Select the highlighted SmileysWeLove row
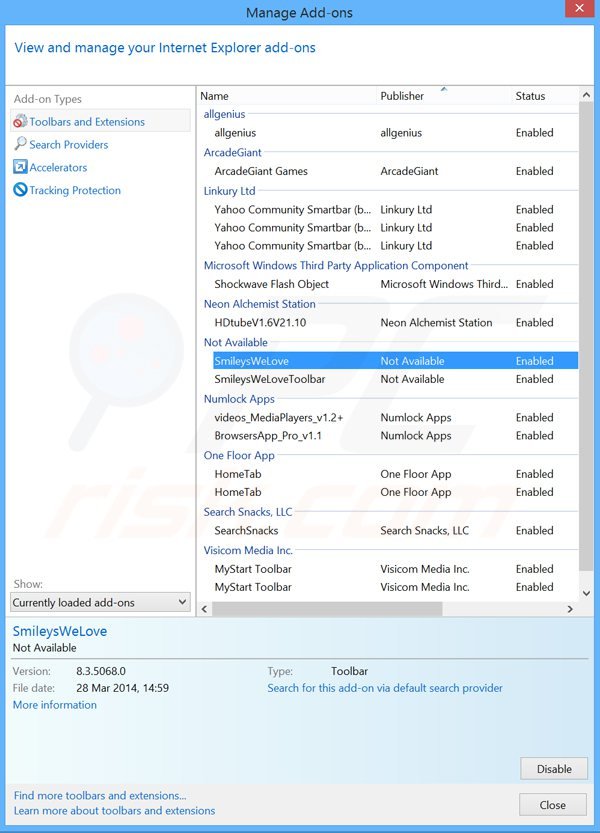The width and height of the screenshot is (600, 833). [x=395, y=361]
